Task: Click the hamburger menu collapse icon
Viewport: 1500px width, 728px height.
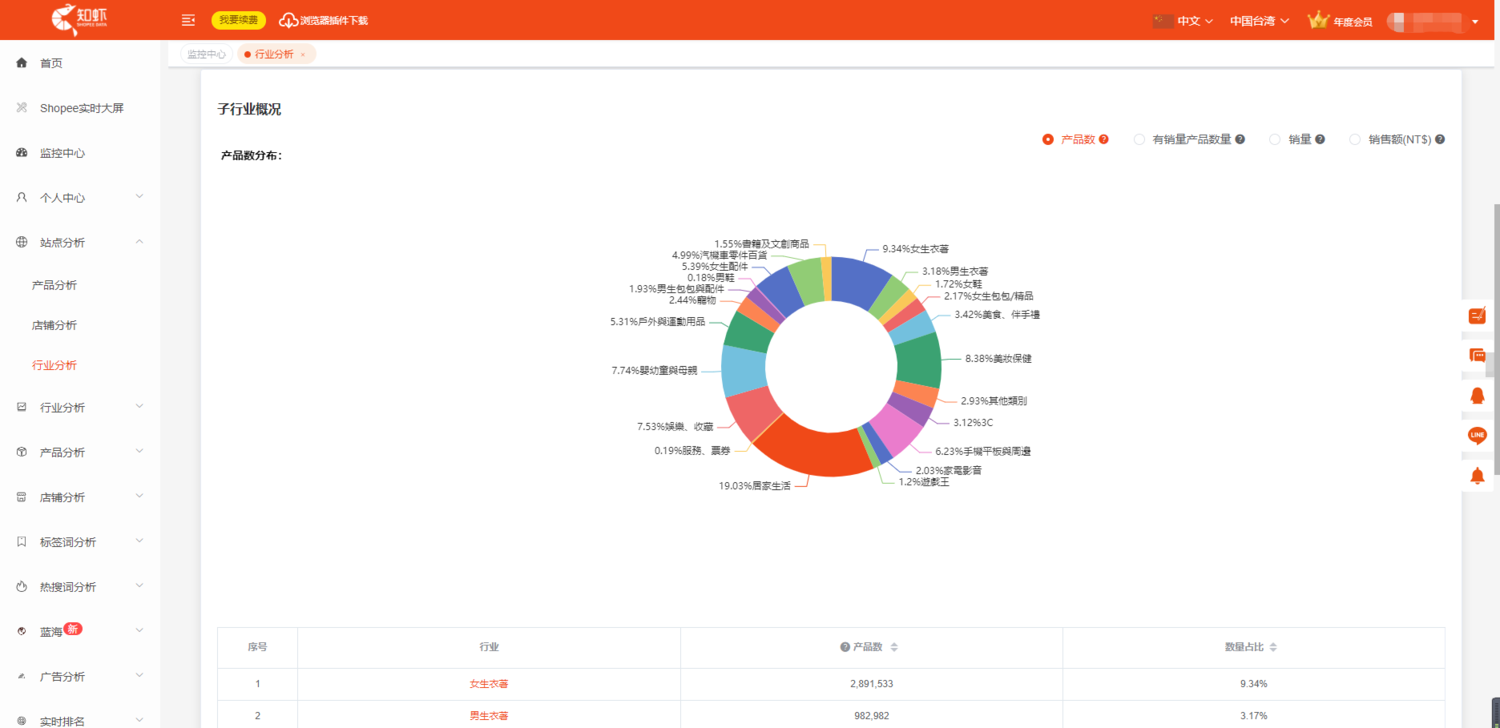Action: coord(188,20)
